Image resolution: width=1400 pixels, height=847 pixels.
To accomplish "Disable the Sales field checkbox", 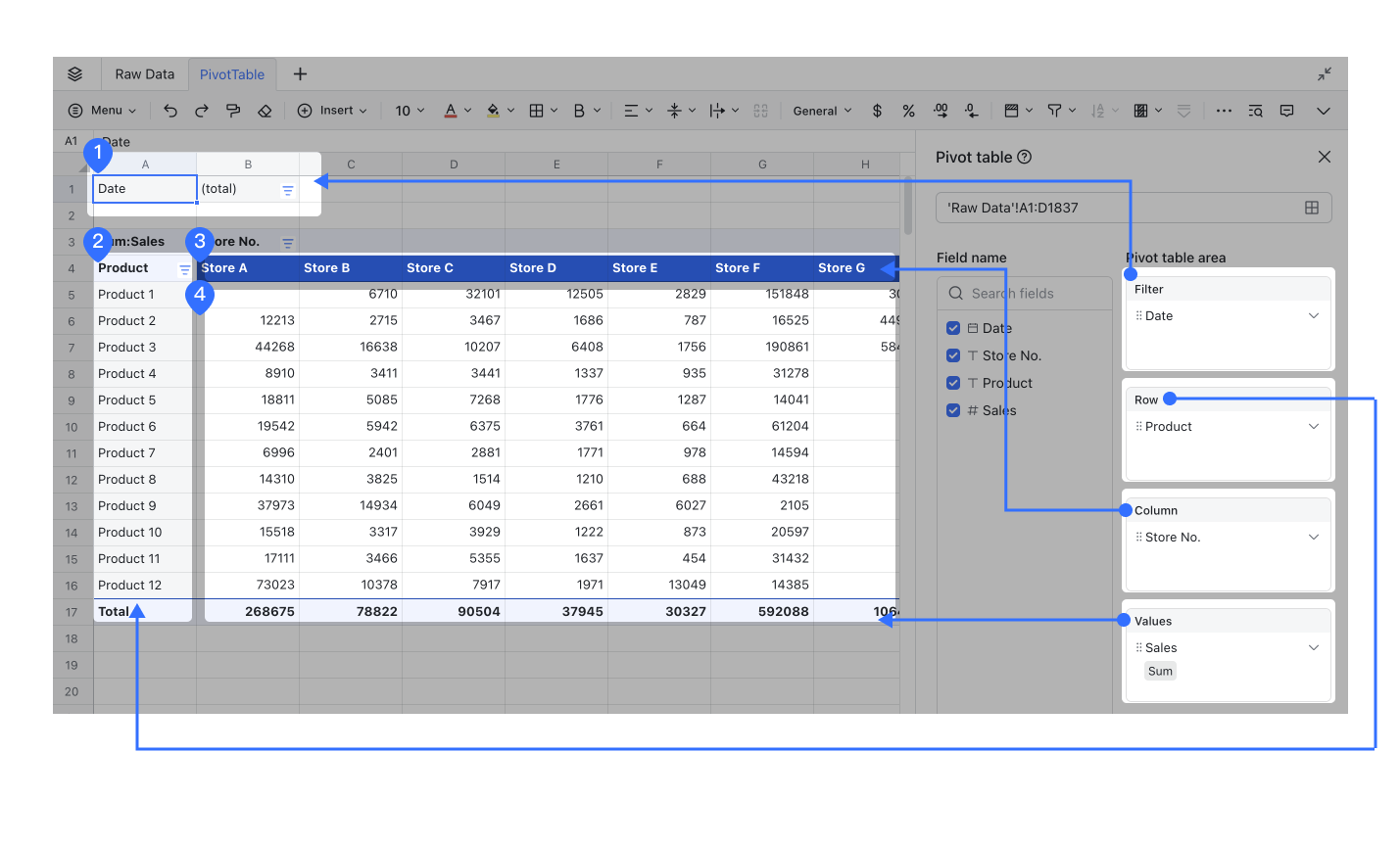I will click(x=952, y=410).
